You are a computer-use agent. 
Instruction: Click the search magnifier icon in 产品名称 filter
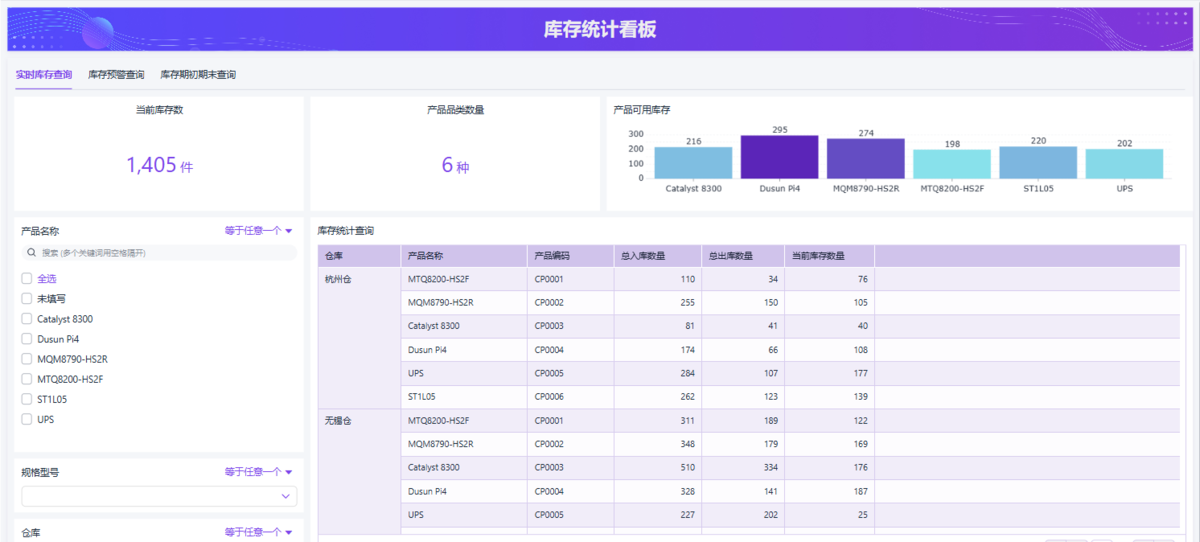[31, 253]
